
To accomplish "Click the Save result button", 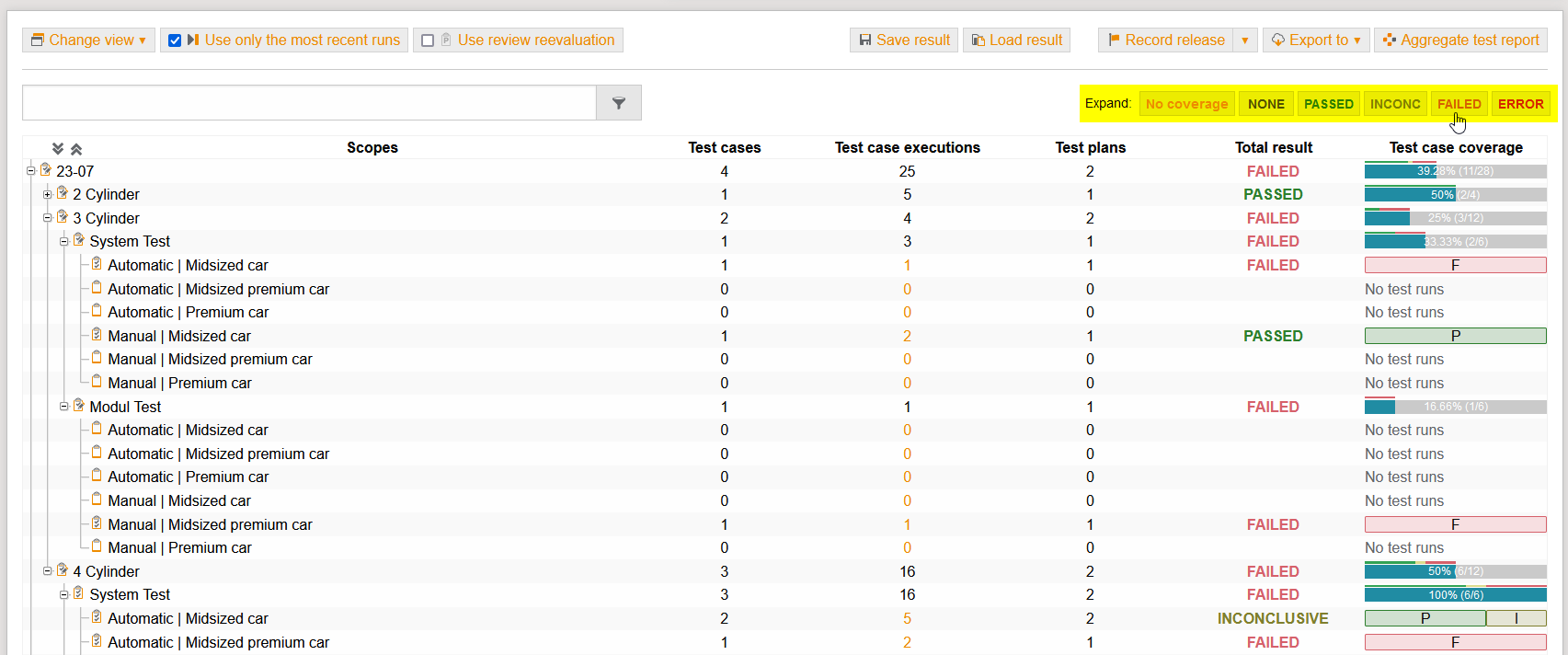I will pyautogui.click(x=903, y=40).
